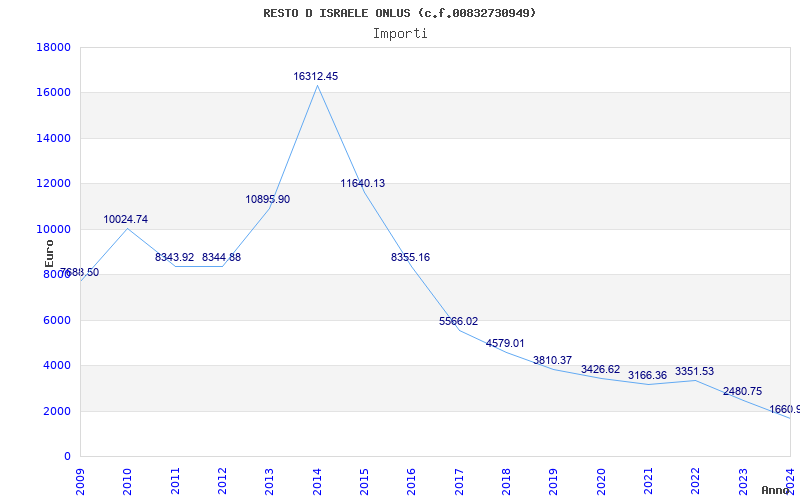Viewport: 800px width, 500px height.
Task: Select year 2017 on the x-axis
Action: coord(459,482)
